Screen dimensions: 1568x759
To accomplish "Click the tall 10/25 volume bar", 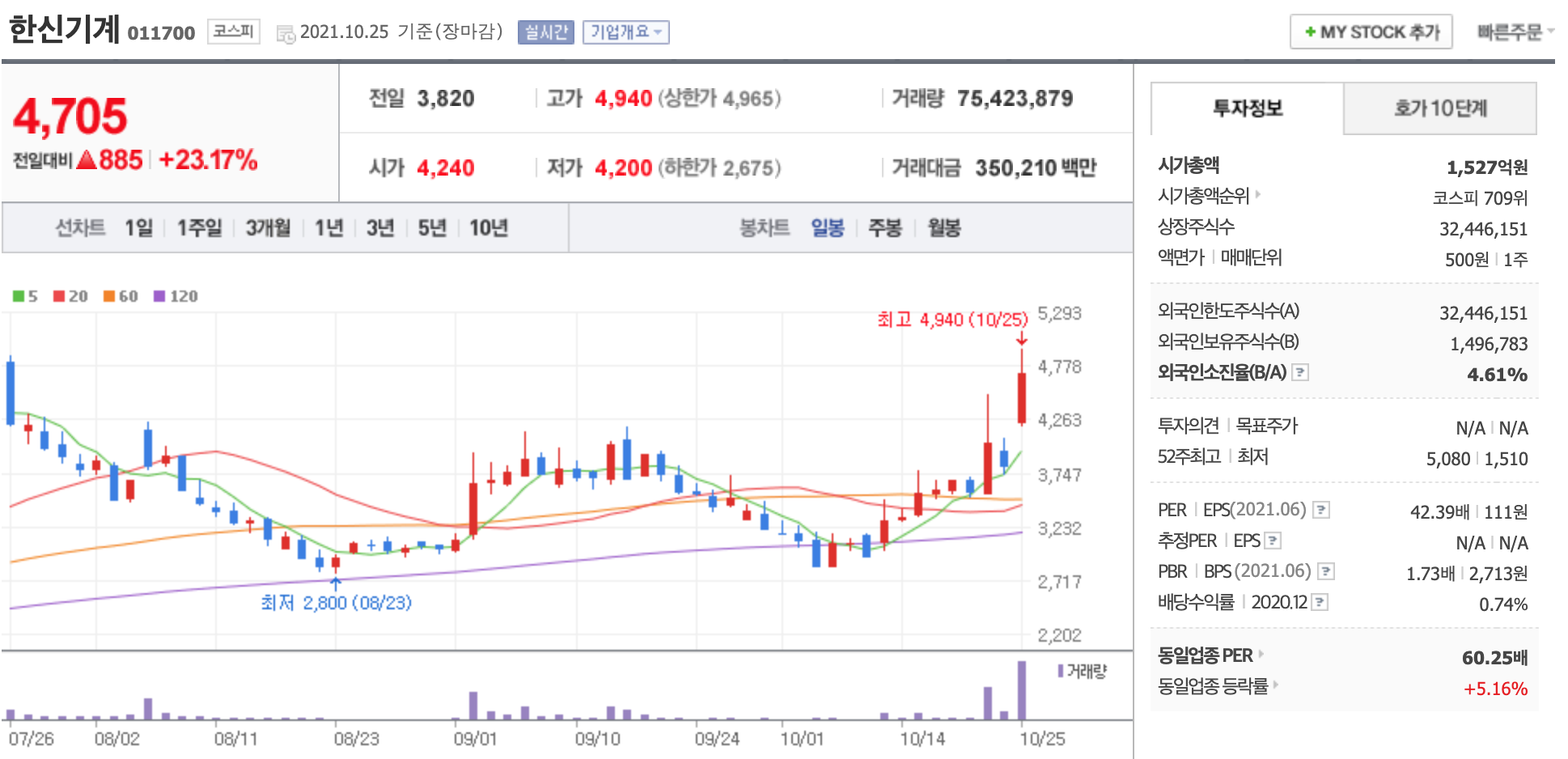I will tap(1022, 690).
